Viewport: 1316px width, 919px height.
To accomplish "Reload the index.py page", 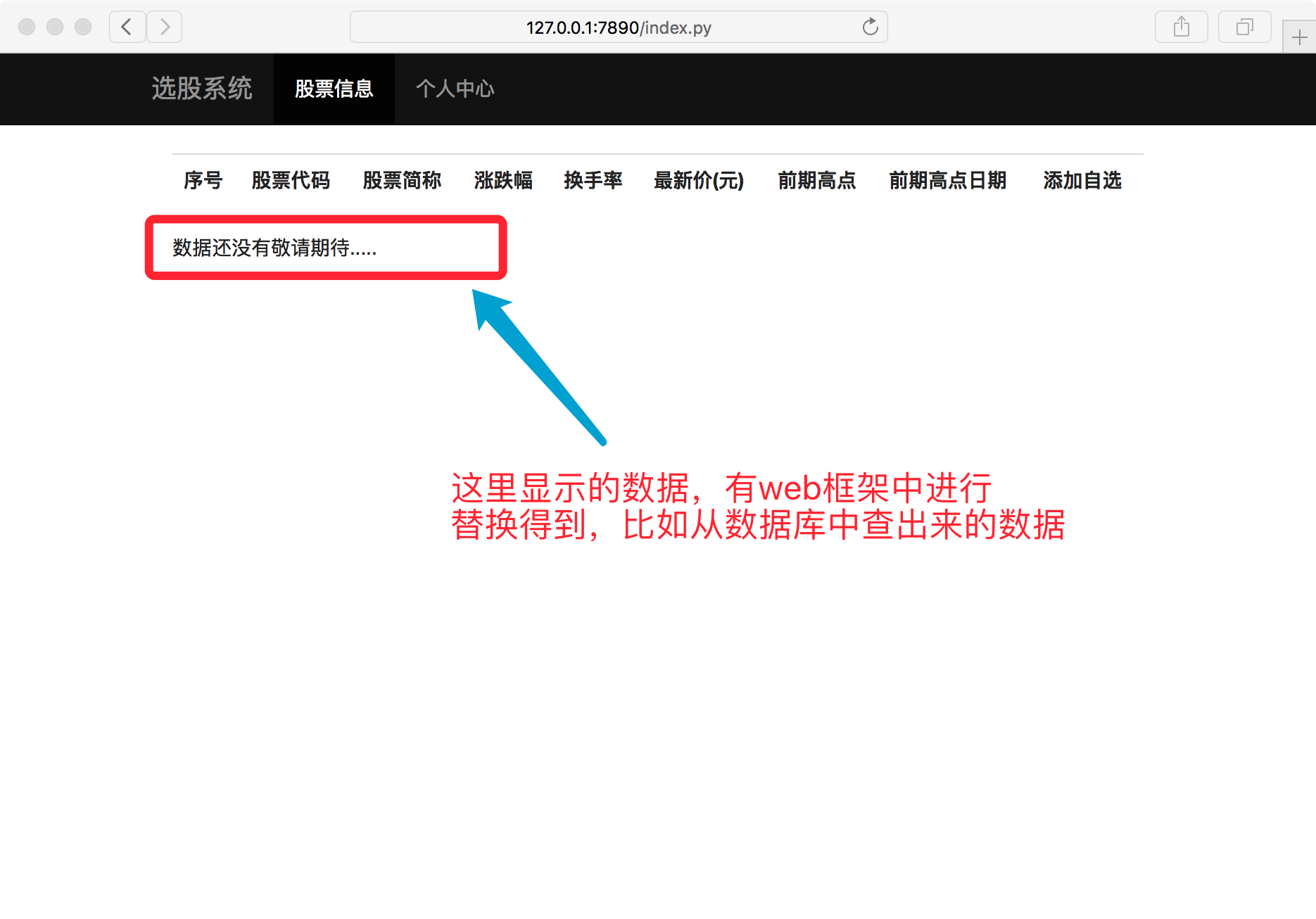I will pos(871,27).
